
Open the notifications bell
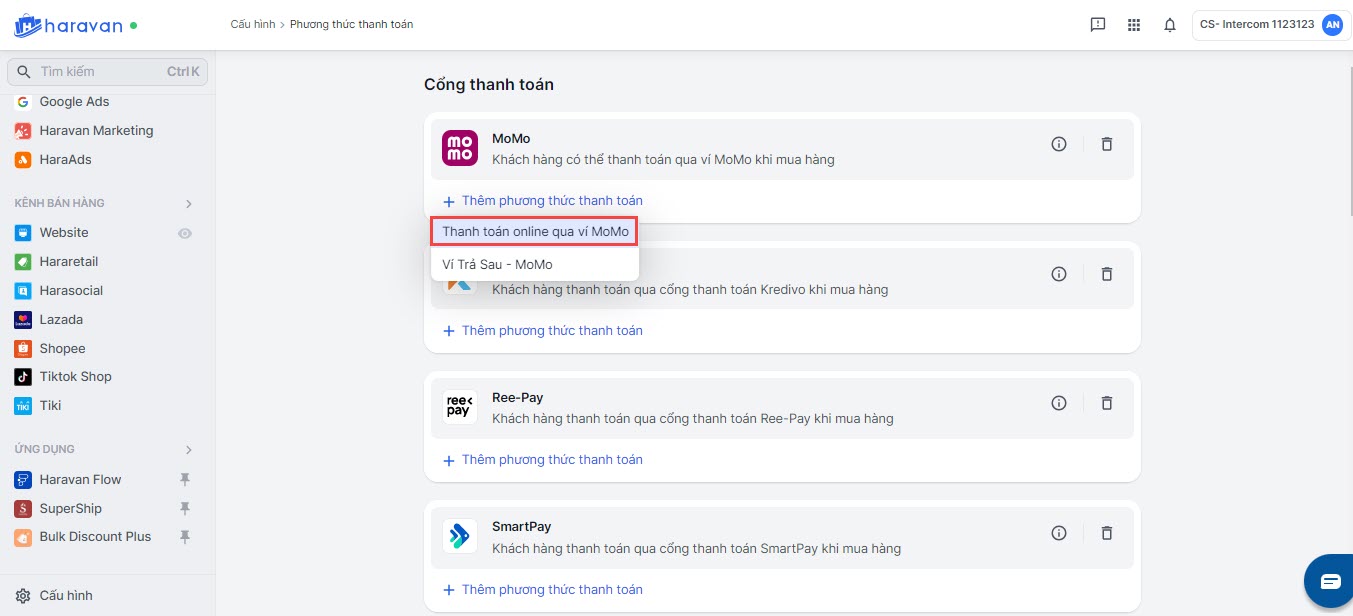click(1170, 25)
